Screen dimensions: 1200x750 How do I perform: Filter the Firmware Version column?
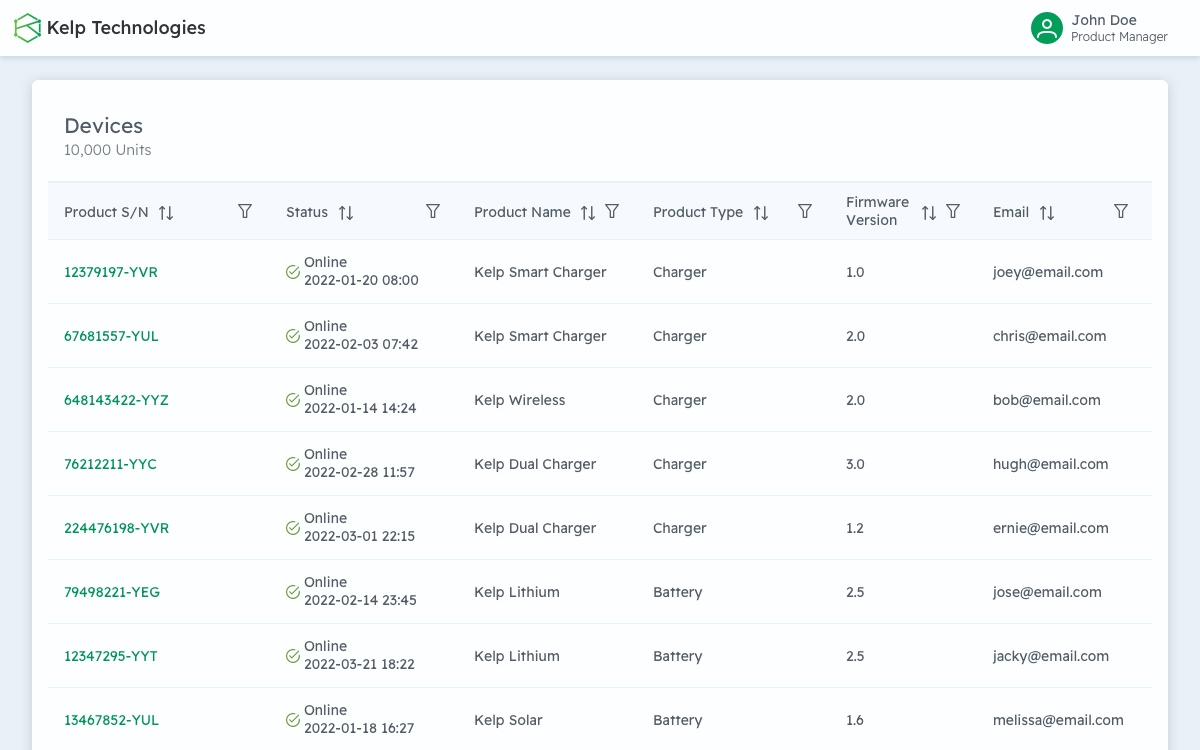tap(953, 211)
